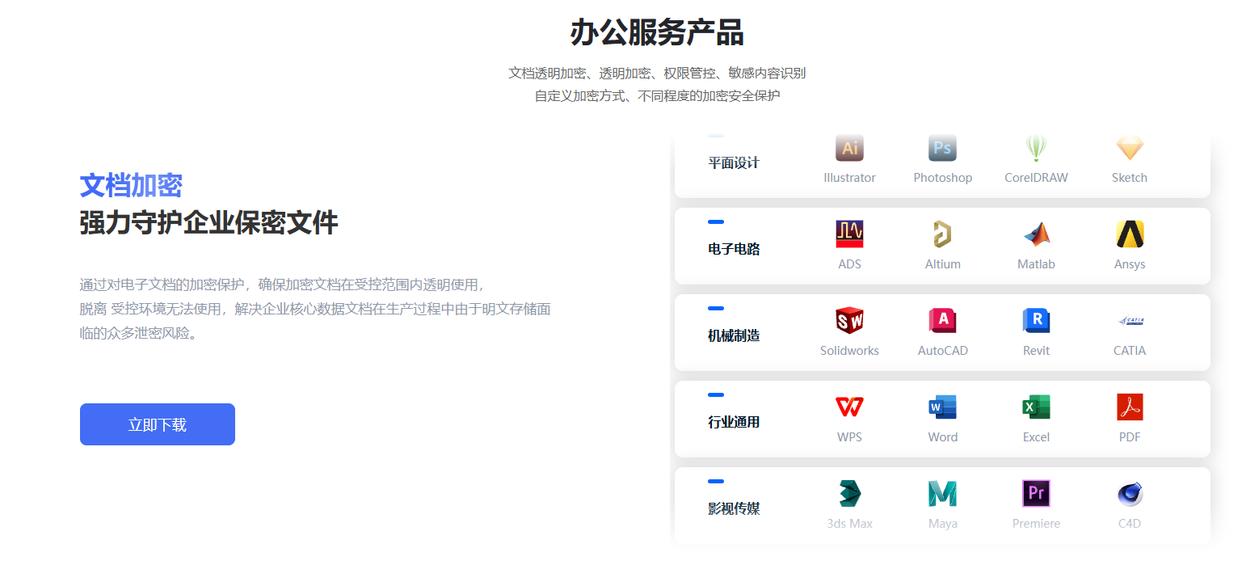Select the 平面设计 category label
This screenshot has width=1242, height=565.
(x=734, y=163)
